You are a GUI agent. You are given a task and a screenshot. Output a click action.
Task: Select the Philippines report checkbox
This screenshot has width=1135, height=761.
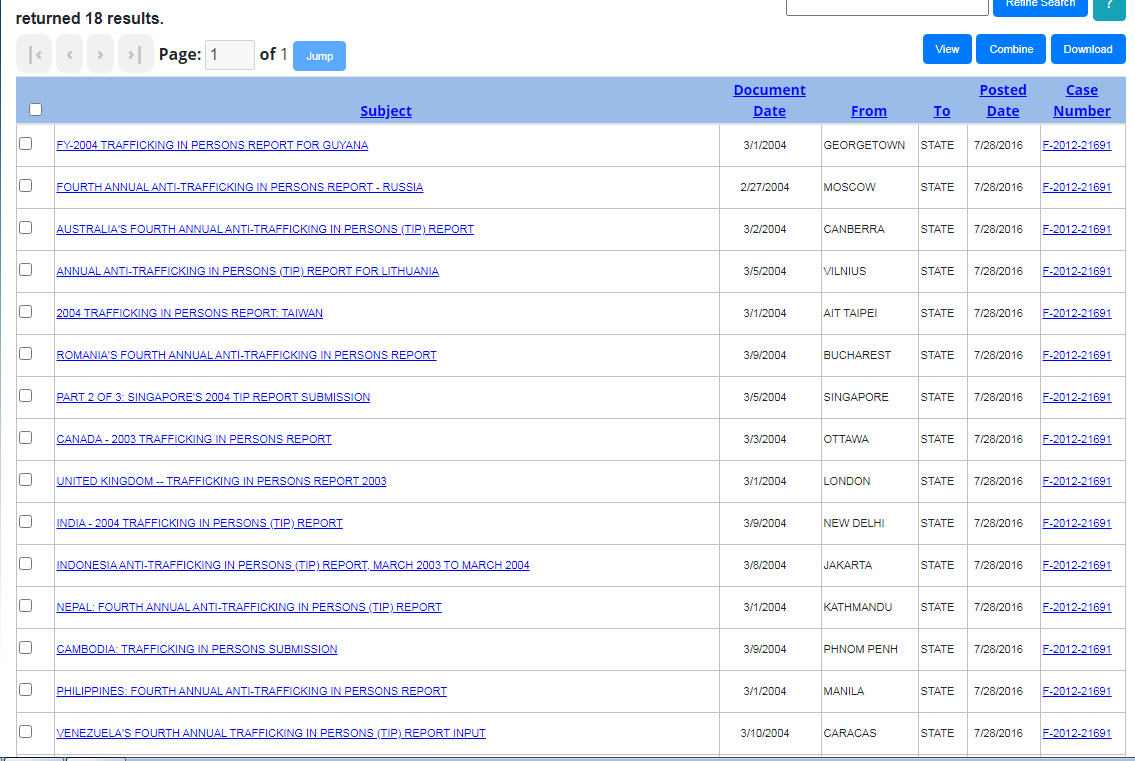point(26,689)
